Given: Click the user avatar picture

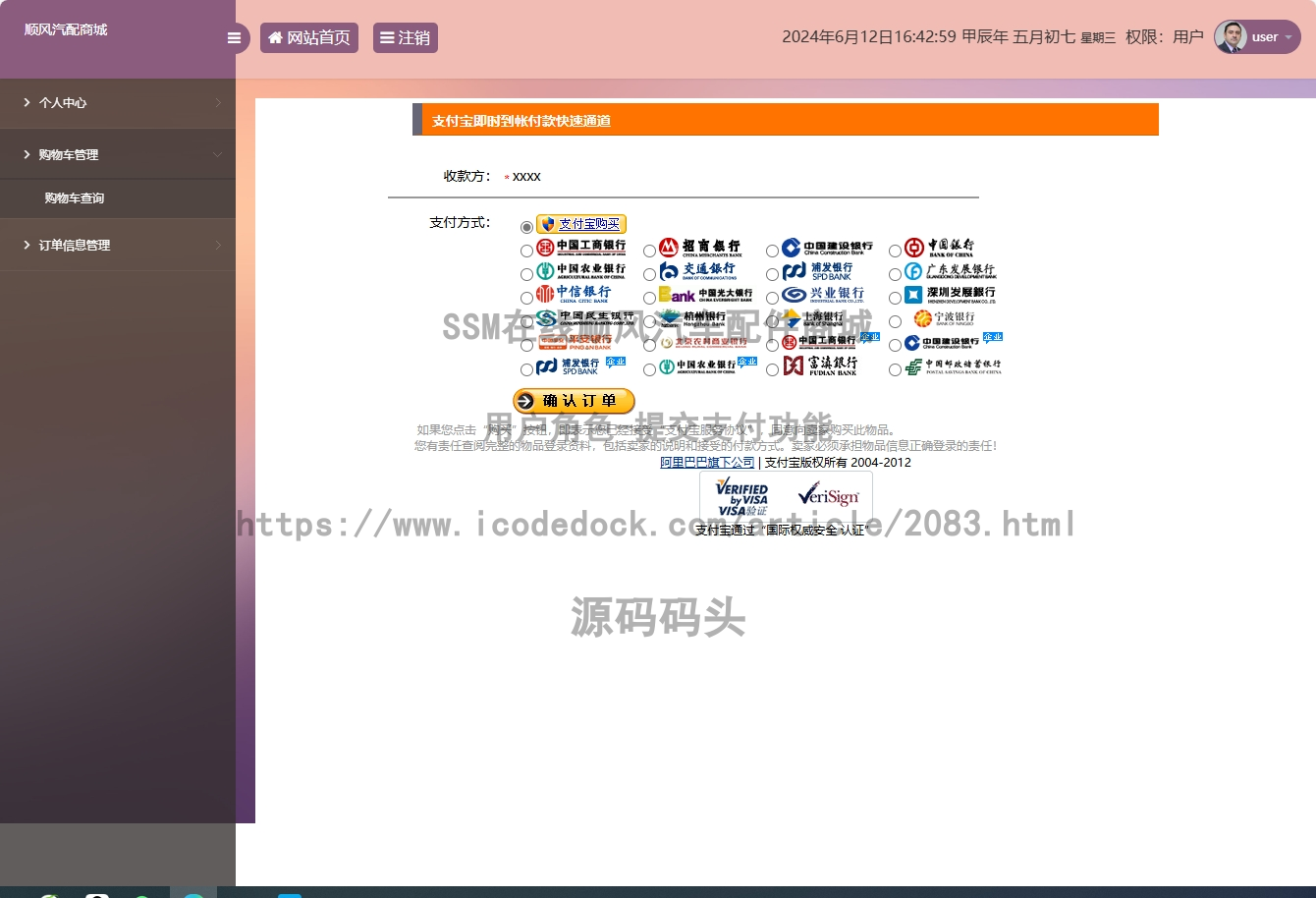Looking at the screenshot, I should tap(1231, 37).
